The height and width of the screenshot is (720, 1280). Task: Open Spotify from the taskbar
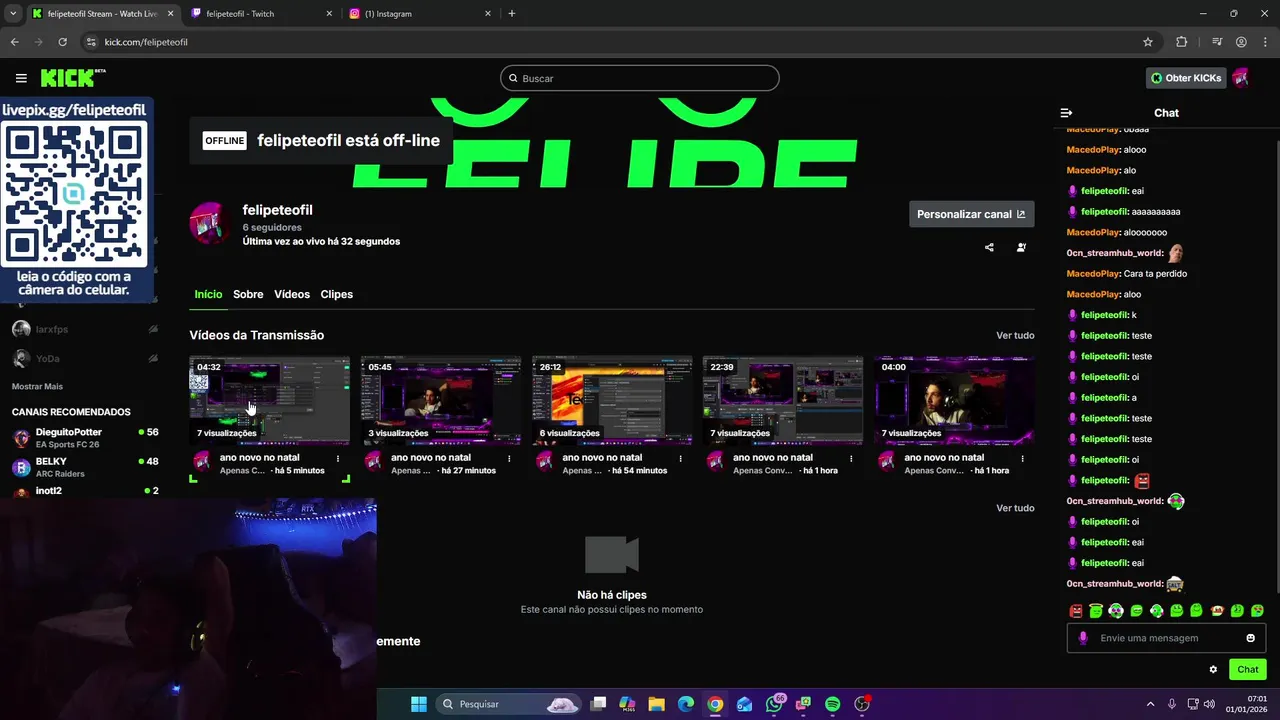click(833, 704)
